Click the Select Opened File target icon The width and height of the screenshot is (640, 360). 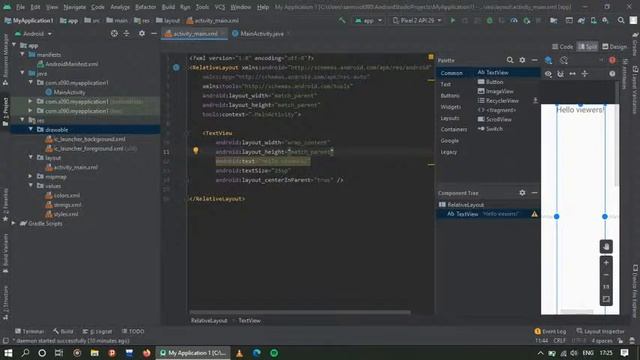[114, 33]
